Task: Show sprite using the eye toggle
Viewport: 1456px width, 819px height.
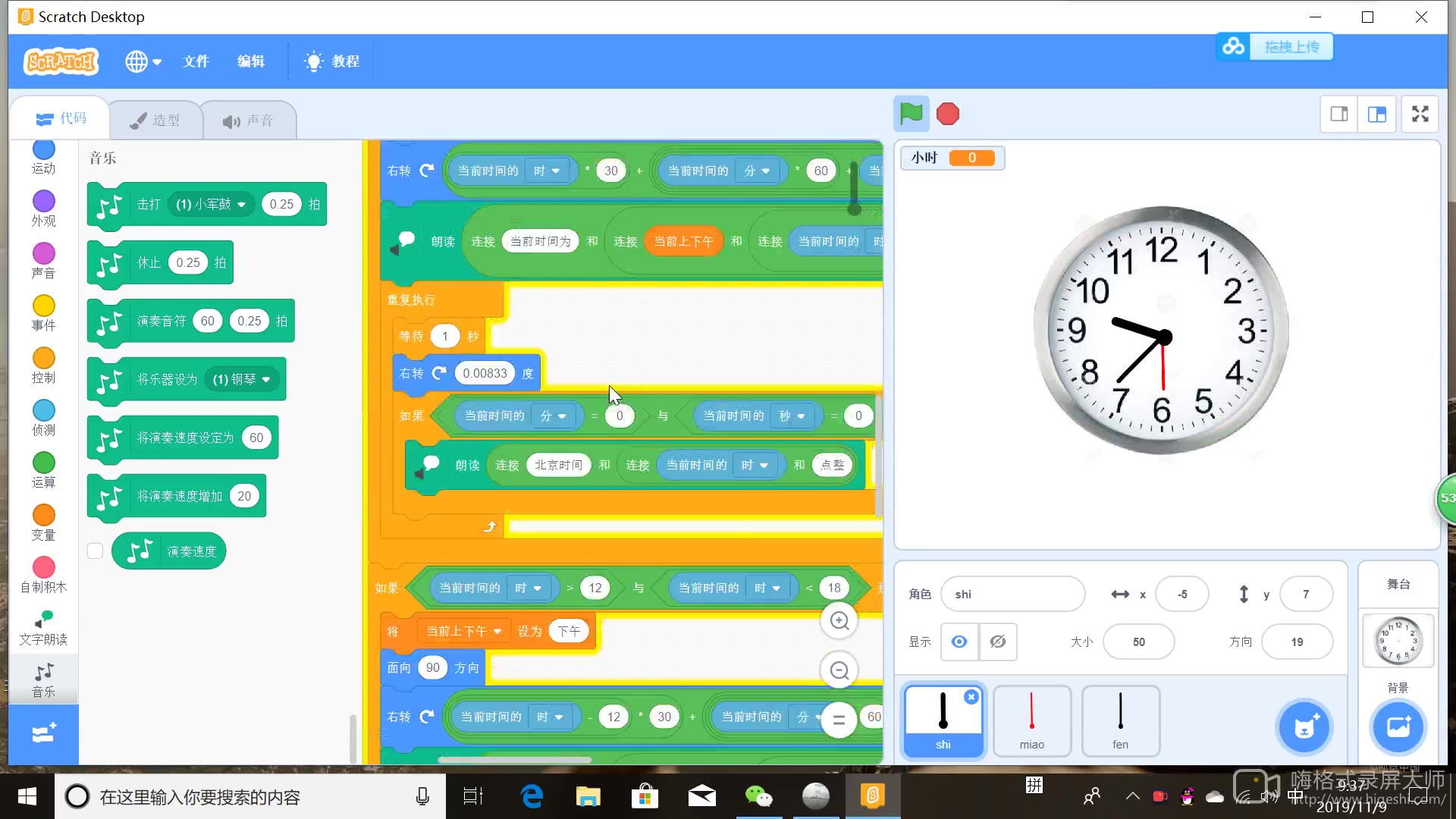Action: pyautogui.click(x=959, y=642)
